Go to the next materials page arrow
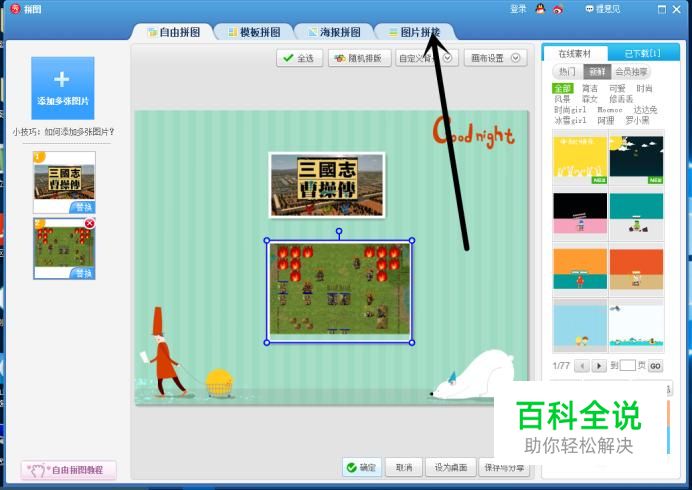 coord(598,366)
